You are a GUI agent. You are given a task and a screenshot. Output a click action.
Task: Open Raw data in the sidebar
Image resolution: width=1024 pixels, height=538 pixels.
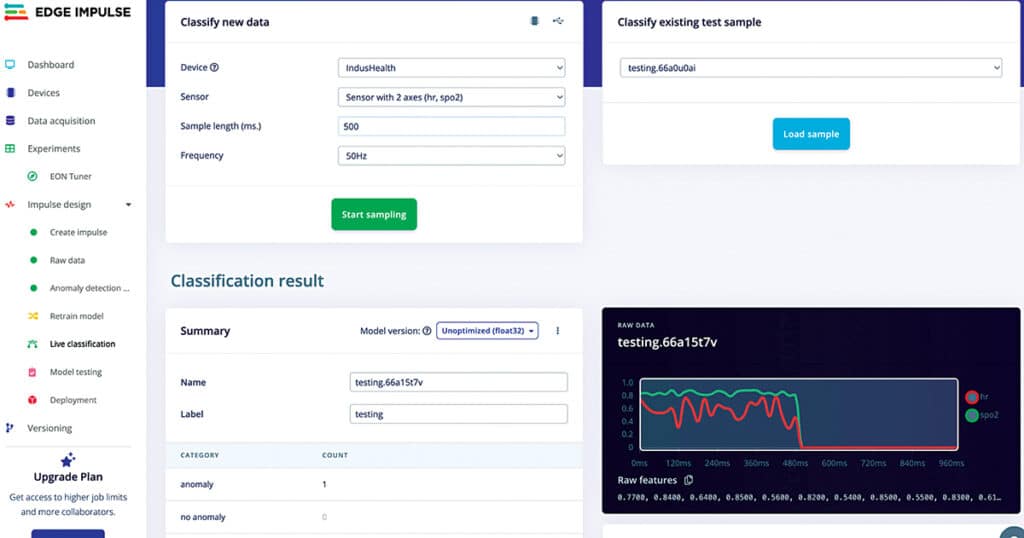67,261
